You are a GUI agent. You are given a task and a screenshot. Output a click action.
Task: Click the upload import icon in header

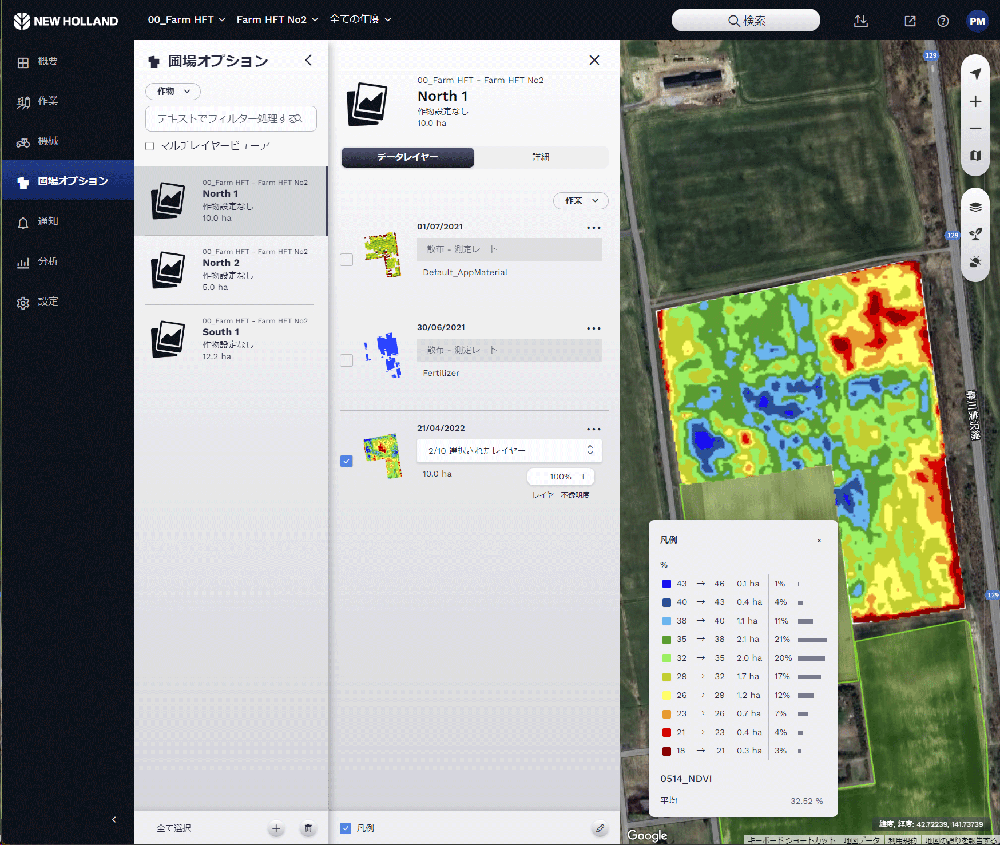coord(861,21)
